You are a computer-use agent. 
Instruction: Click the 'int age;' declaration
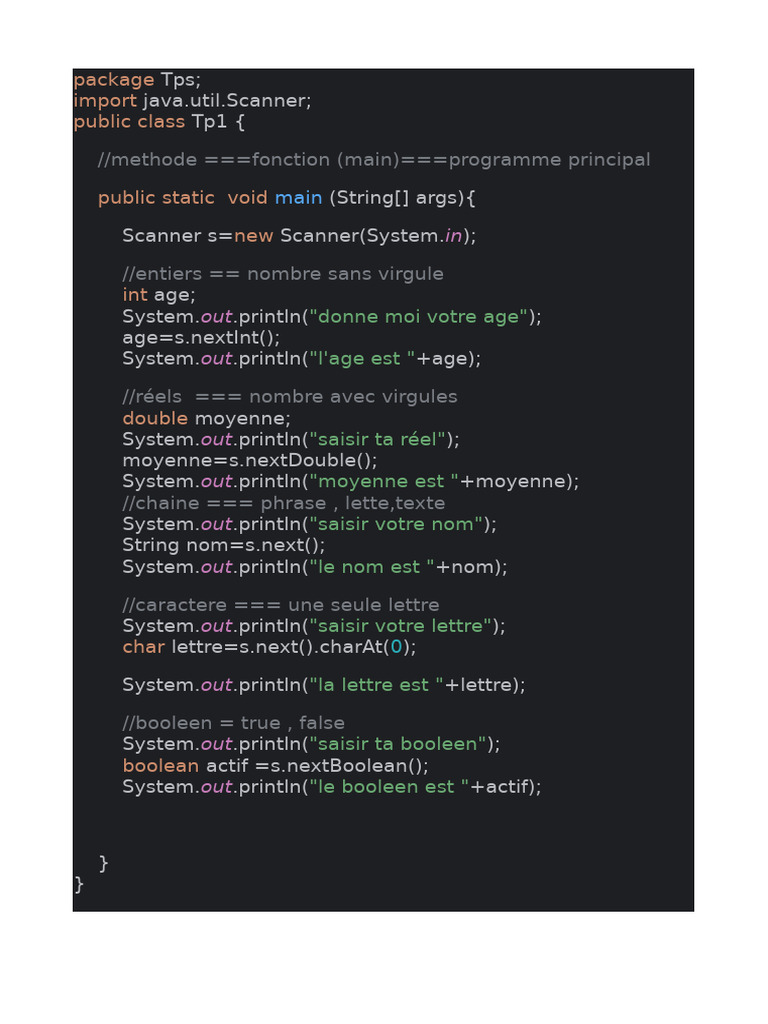click(159, 295)
